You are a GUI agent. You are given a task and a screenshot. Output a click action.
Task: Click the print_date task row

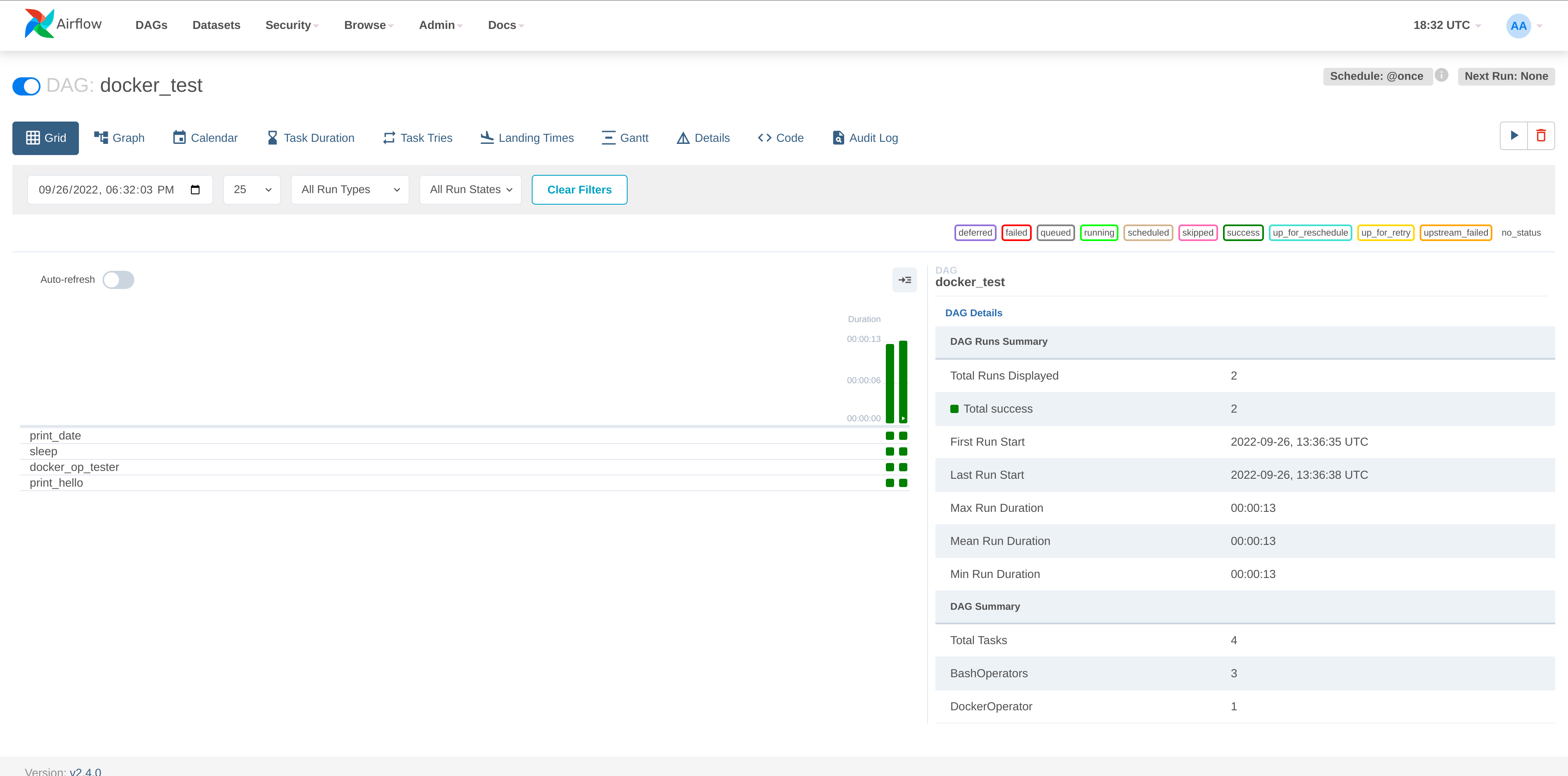55,435
